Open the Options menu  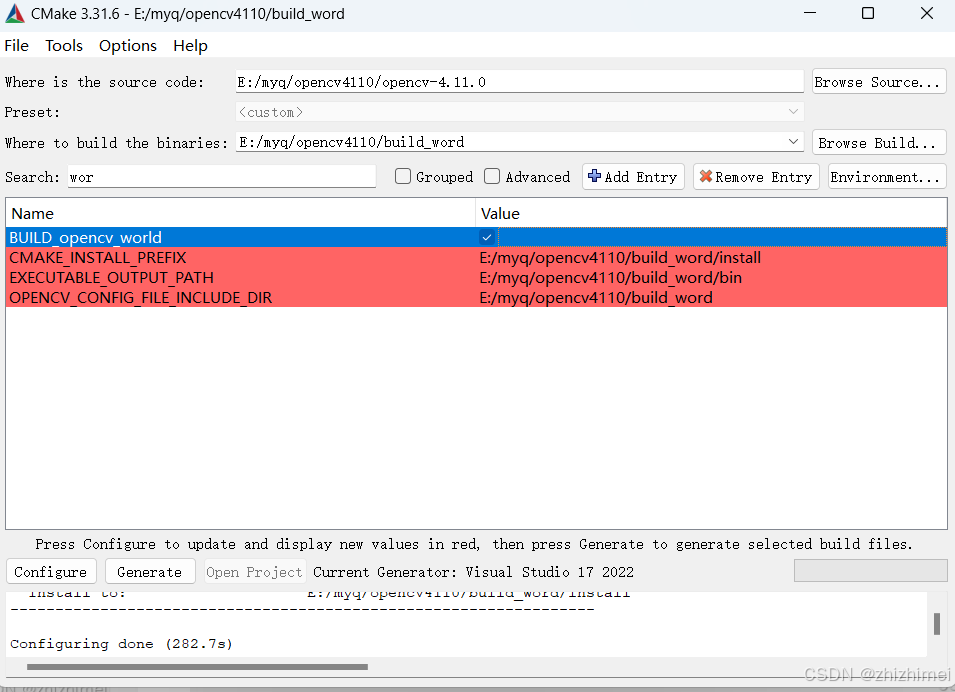click(128, 46)
